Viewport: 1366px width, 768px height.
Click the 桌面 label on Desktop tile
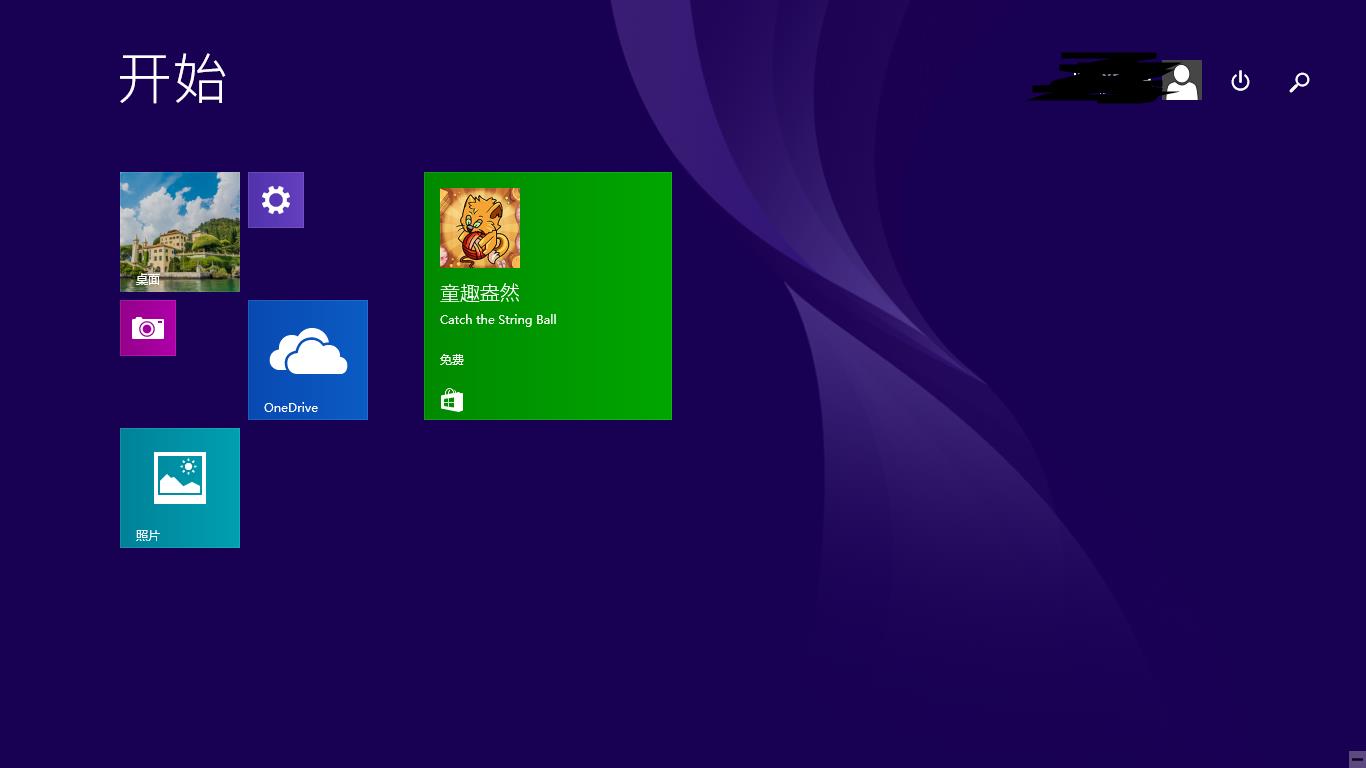(x=148, y=280)
